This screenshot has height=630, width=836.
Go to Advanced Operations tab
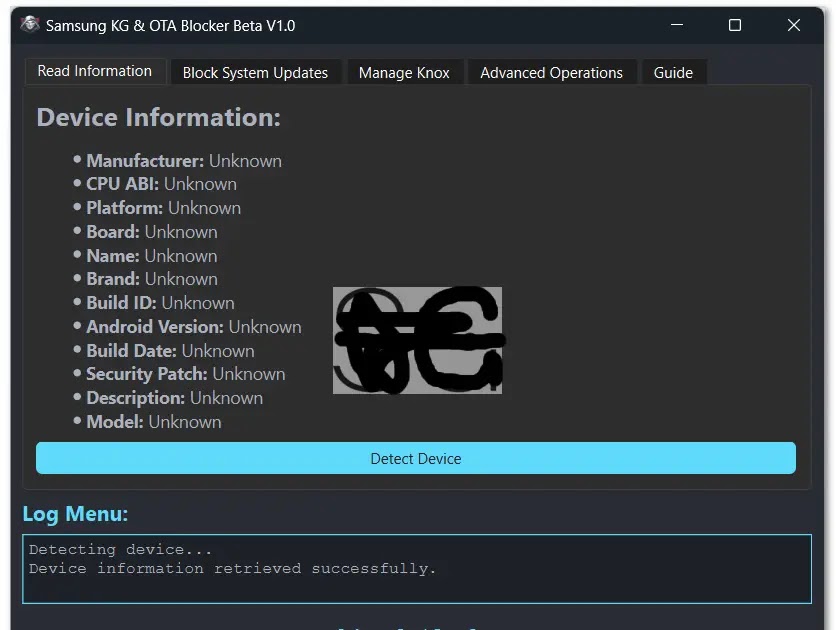[551, 72]
